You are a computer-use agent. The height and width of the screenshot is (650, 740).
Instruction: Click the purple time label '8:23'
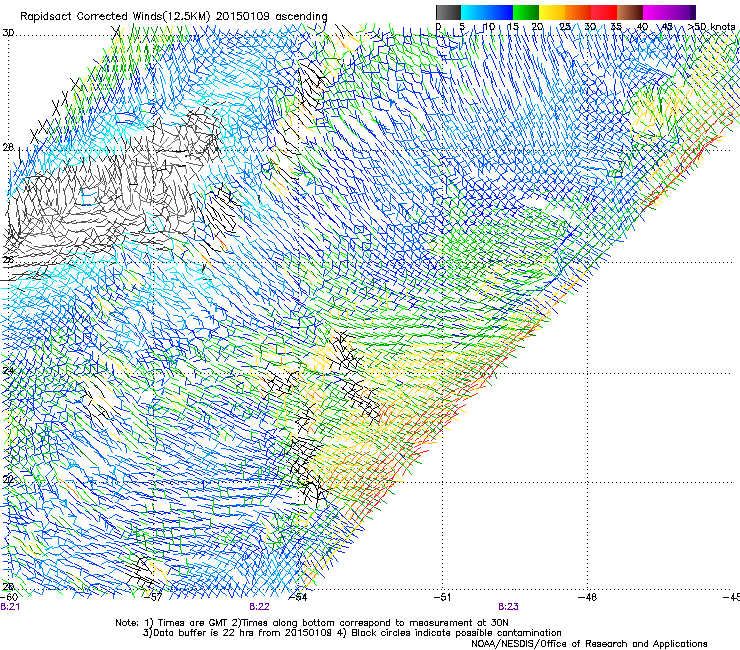coord(508,607)
